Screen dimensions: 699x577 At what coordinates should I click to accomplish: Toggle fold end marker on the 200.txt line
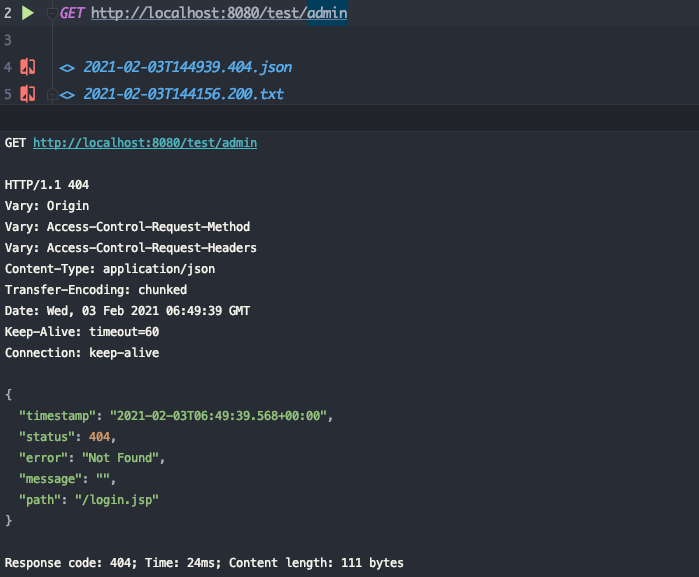tap(52, 95)
